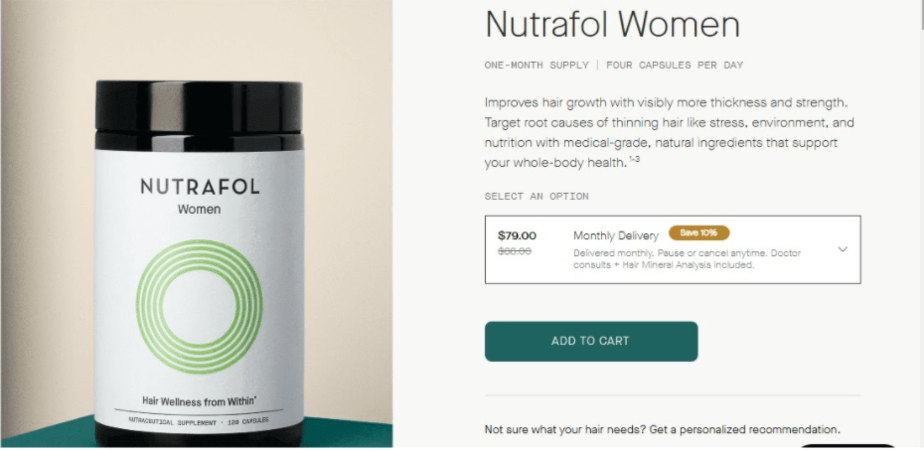Add Nutrafol Women to the cart
Screen dimensions: 924x451
click(x=591, y=341)
